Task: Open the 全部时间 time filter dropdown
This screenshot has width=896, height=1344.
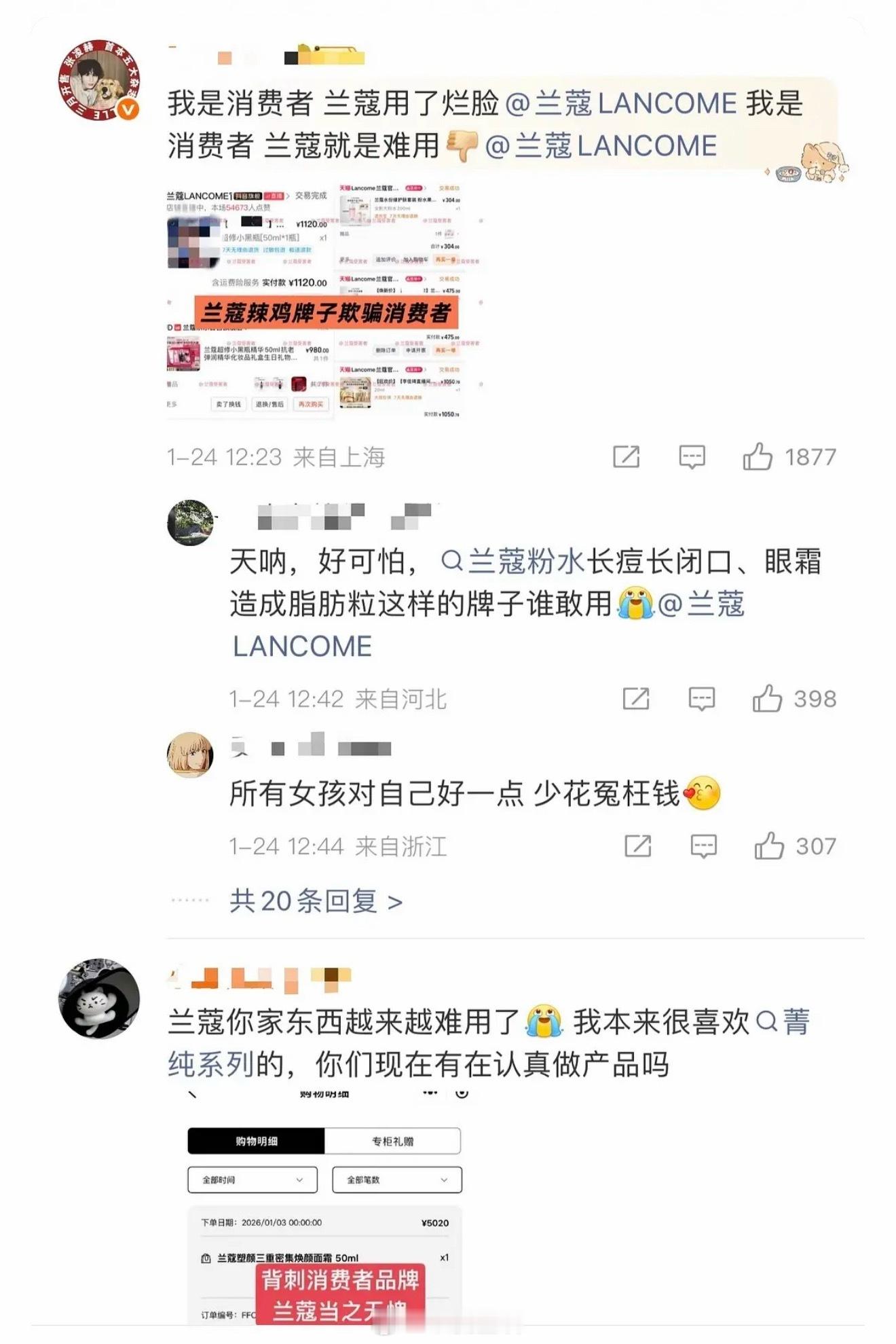Action: click(x=253, y=1180)
